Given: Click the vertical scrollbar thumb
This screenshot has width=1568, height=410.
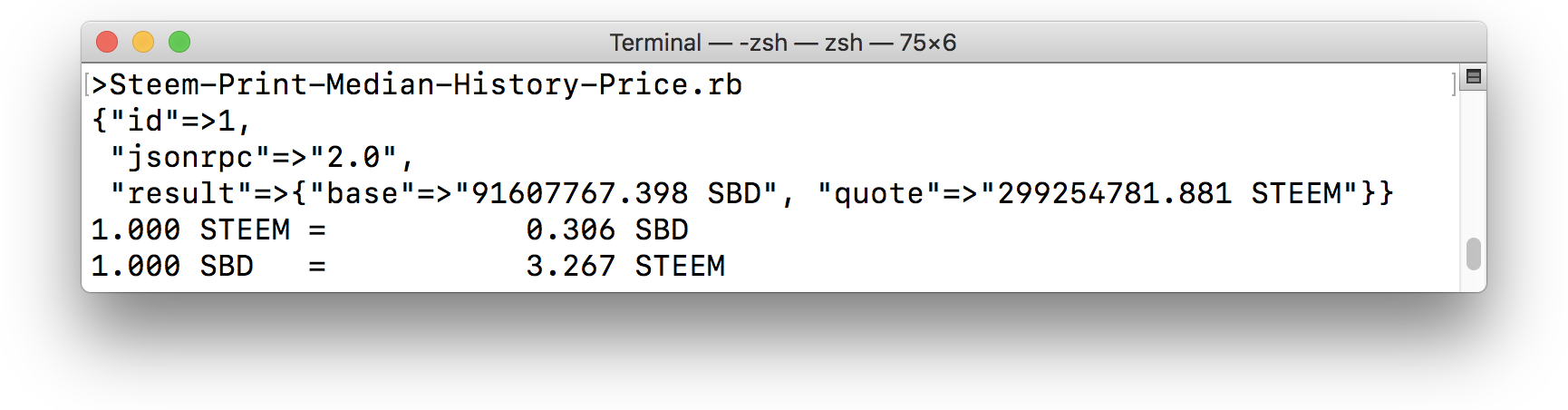Looking at the screenshot, I should point(1474,253).
